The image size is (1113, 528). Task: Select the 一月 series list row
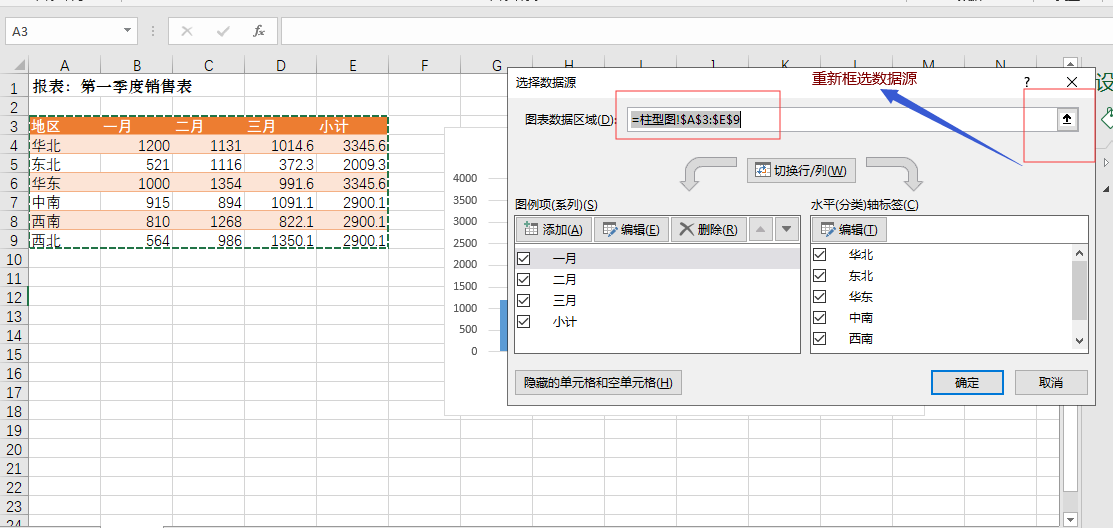pyautogui.click(x=657, y=258)
